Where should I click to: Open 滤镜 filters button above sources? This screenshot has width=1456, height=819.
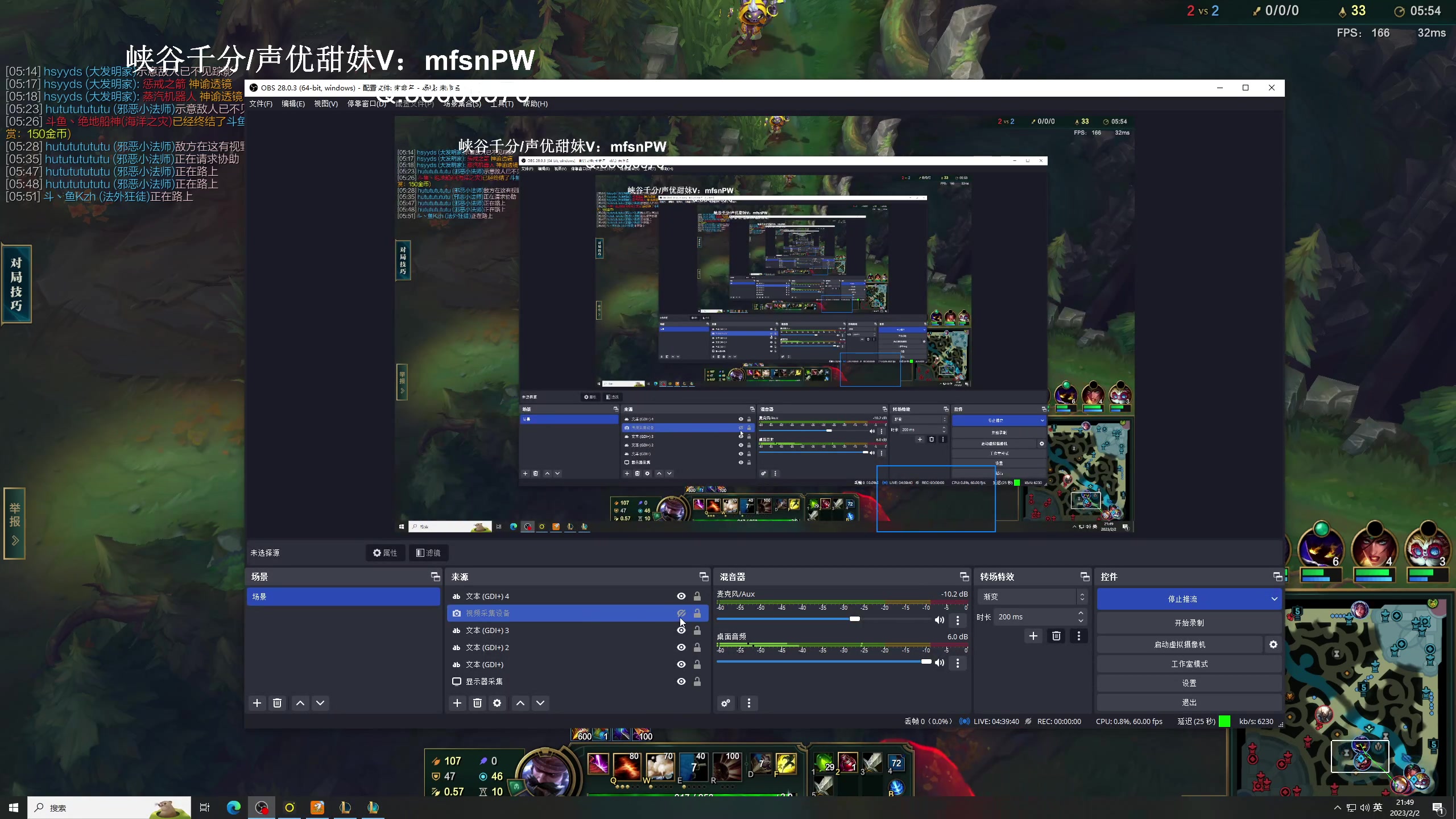(x=428, y=553)
